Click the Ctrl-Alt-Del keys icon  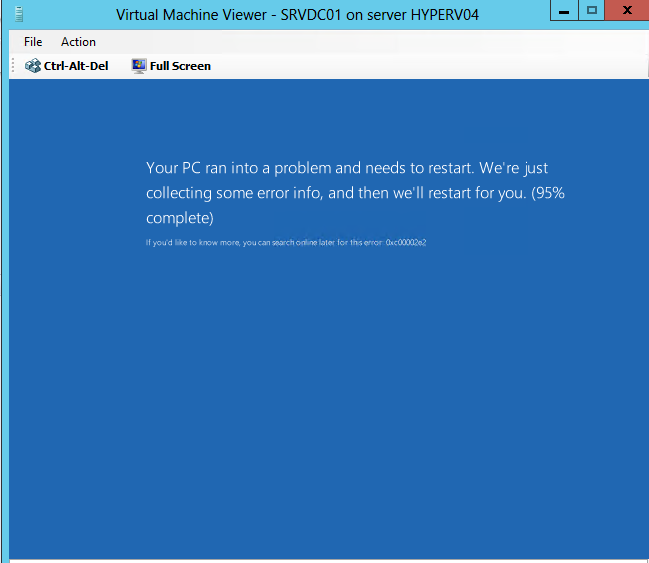coord(33,66)
